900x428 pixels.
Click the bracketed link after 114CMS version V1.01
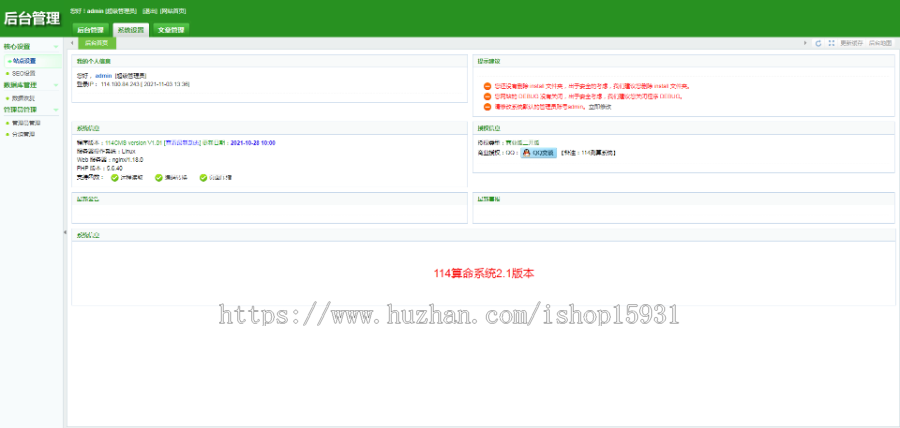click(181, 142)
